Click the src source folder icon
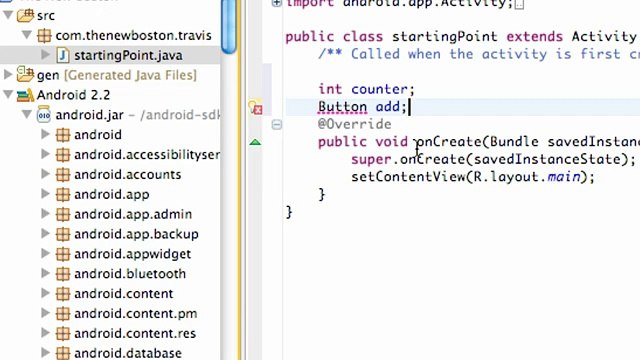Screen dimensions: 640x360 tap(25, 16)
